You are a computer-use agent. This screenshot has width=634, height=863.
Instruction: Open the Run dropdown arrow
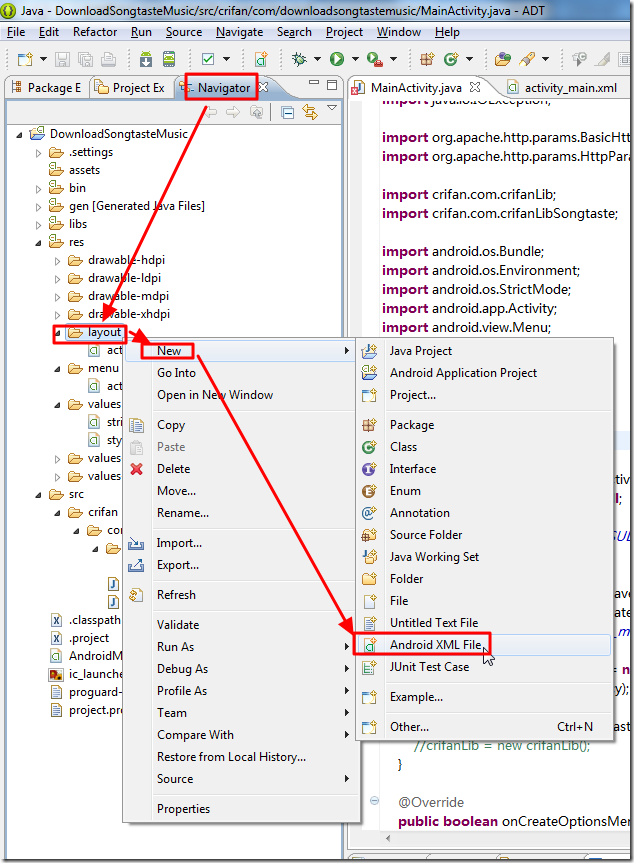click(x=355, y=59)
